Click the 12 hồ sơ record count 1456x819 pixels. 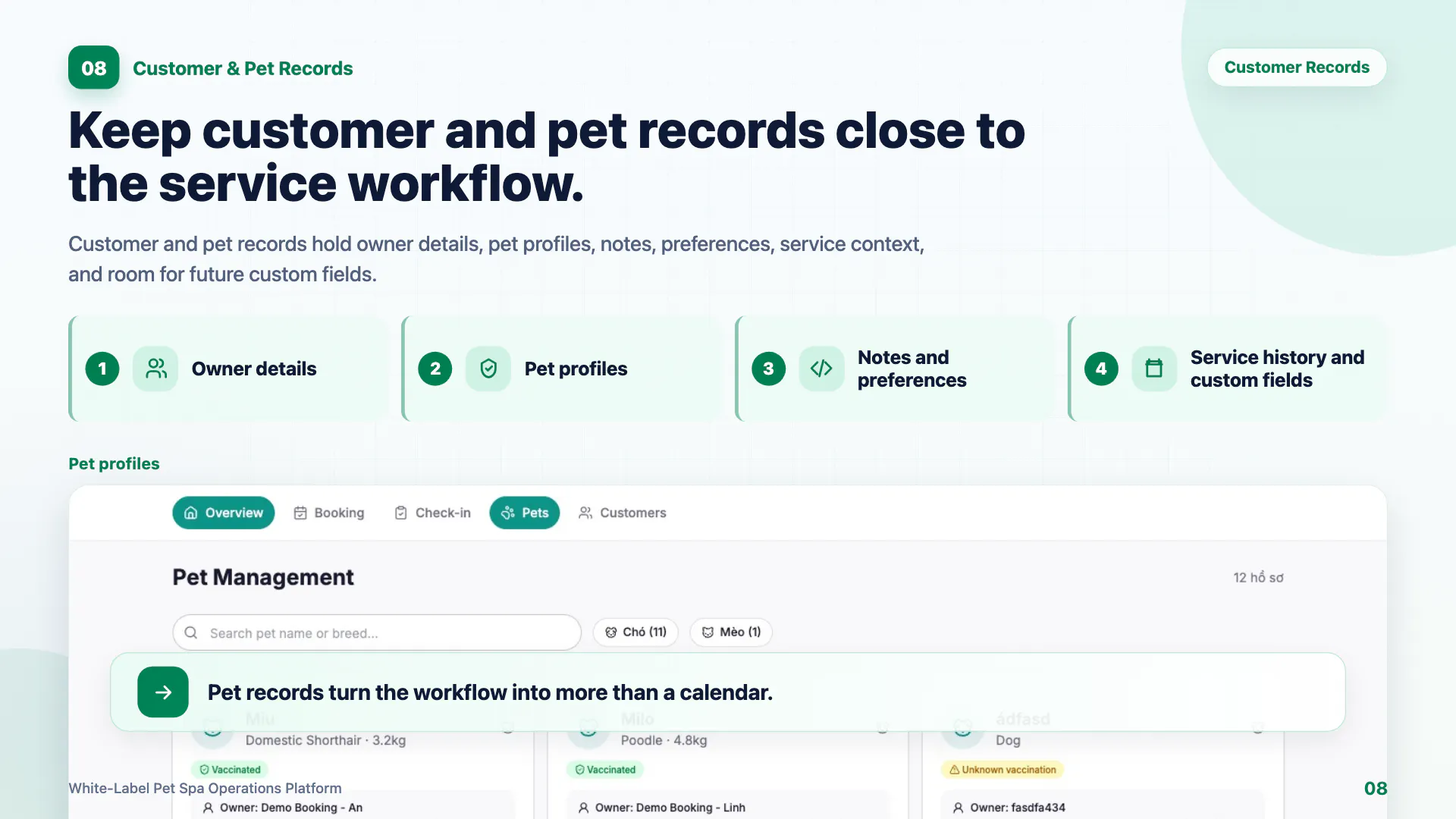click(x=1258, y=578)
